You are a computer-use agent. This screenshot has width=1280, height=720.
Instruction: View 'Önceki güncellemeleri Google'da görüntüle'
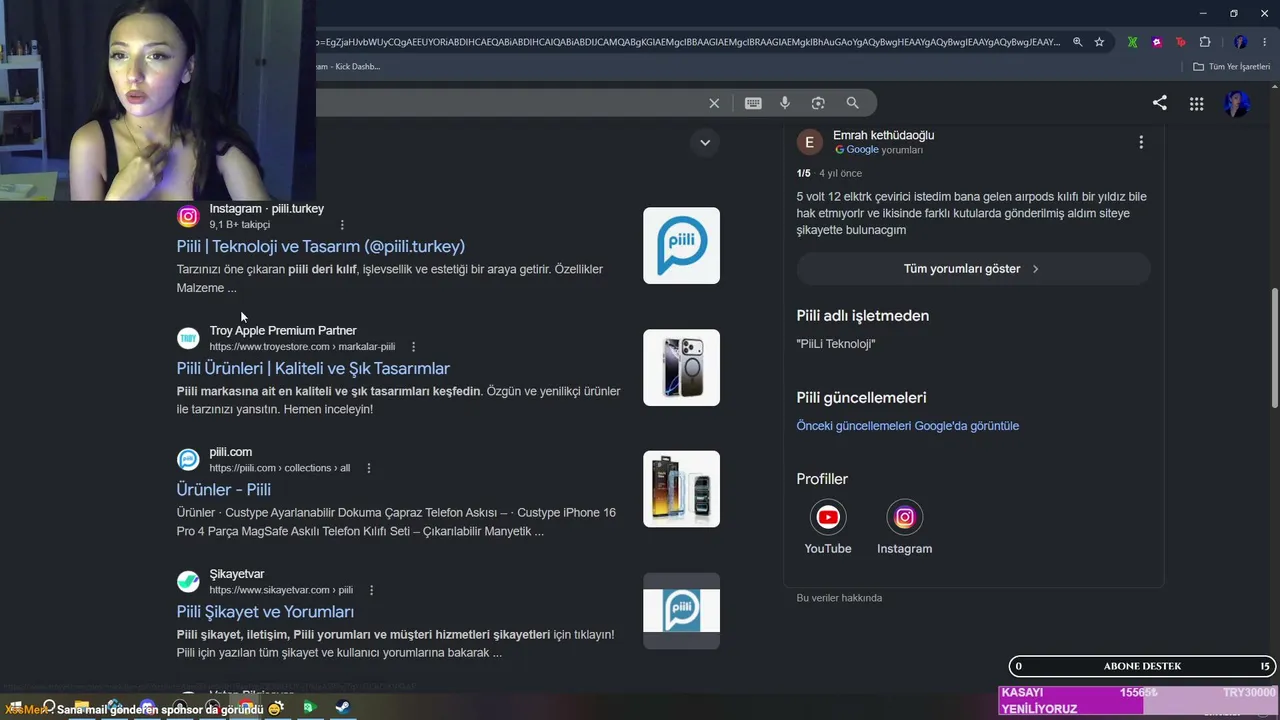click(908, 426)
